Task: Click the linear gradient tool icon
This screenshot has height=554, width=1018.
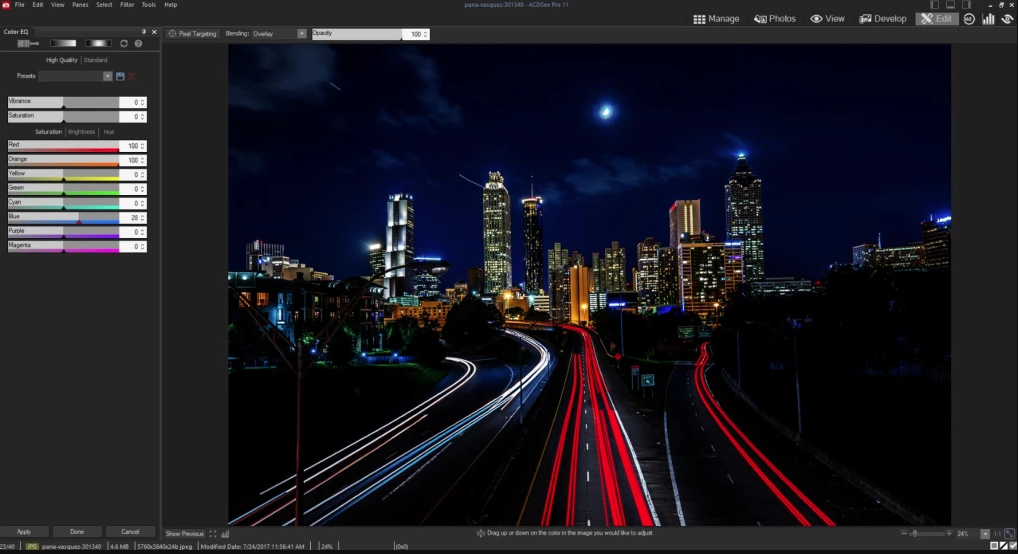Action: [x=63, y=44]
